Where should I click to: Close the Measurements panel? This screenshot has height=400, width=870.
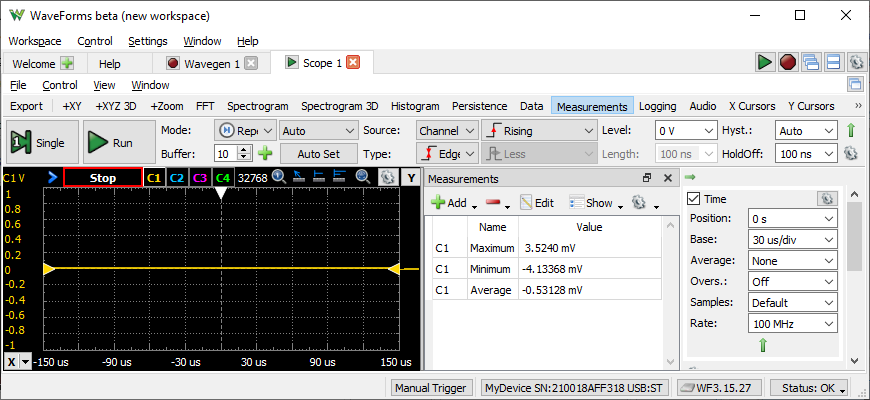tap(668, 178)
